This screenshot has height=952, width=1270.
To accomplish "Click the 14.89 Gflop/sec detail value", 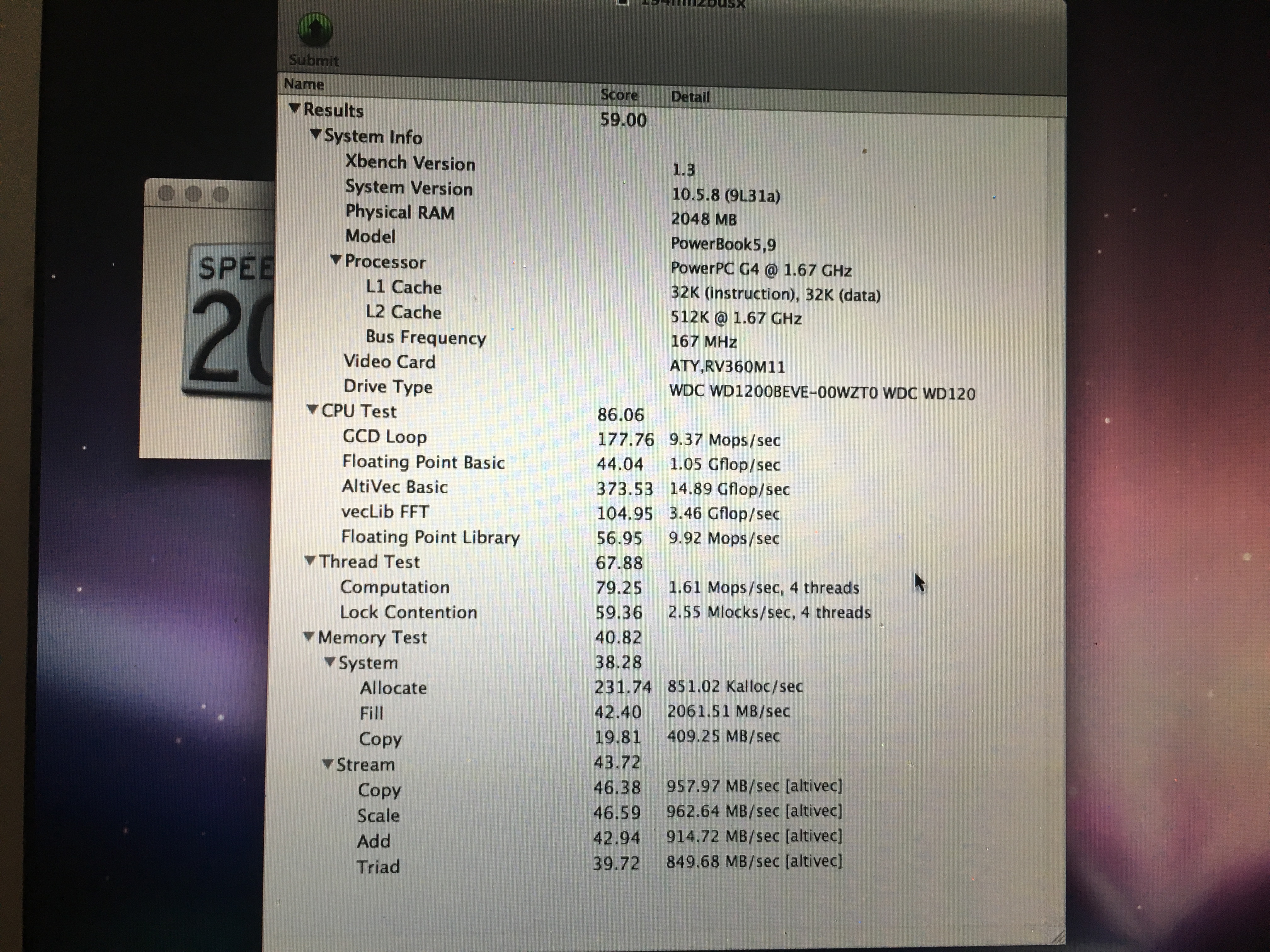I will (x=729, y=489).
